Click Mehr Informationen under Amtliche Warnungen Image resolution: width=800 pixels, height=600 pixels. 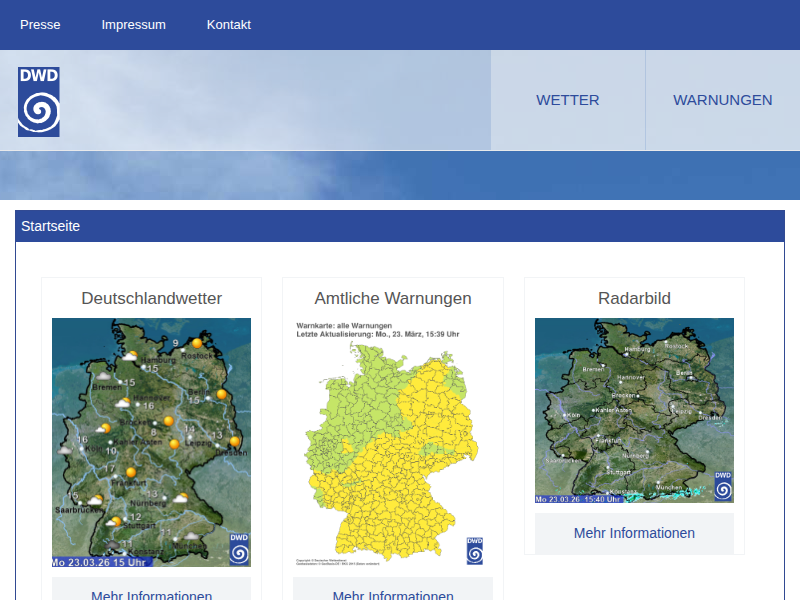click(393, 596)
